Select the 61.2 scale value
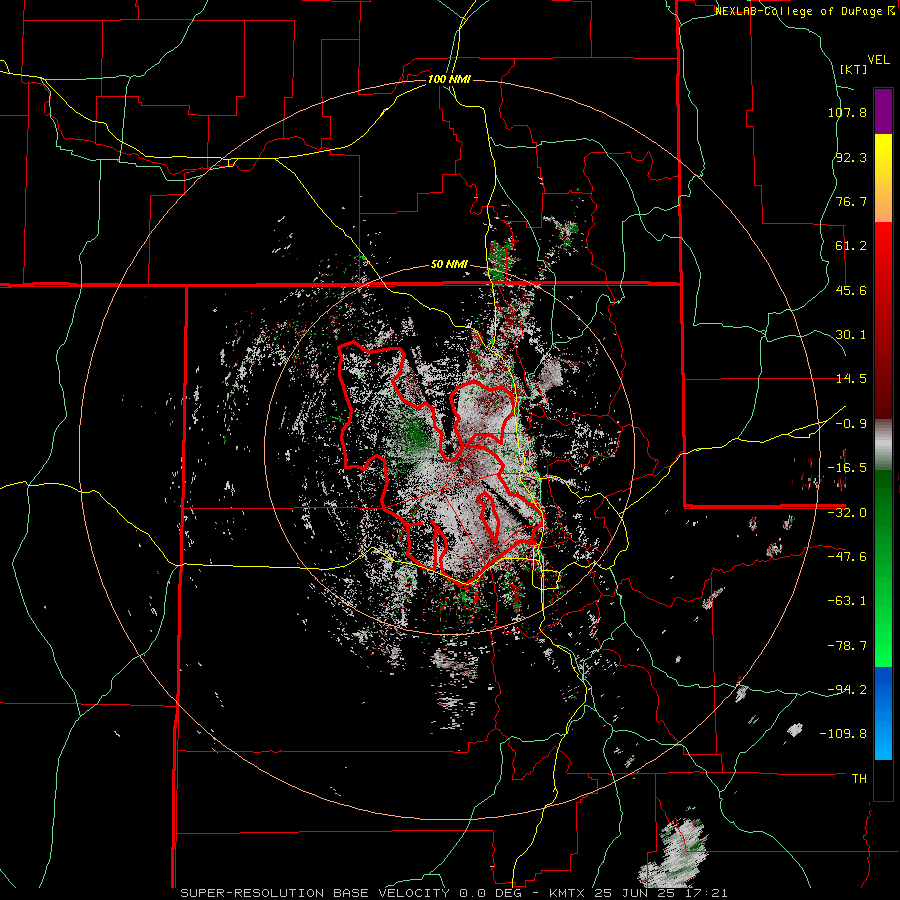The width and height of the screenshot is (900, 900). pos(851,246)
